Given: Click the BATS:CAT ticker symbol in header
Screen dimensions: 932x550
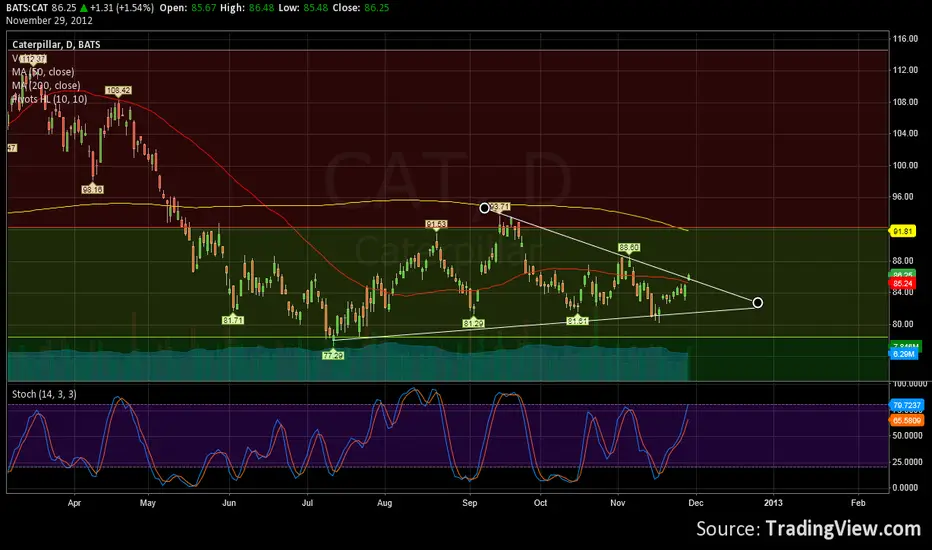Looking at the screenshot, I should tap(27, 8).
